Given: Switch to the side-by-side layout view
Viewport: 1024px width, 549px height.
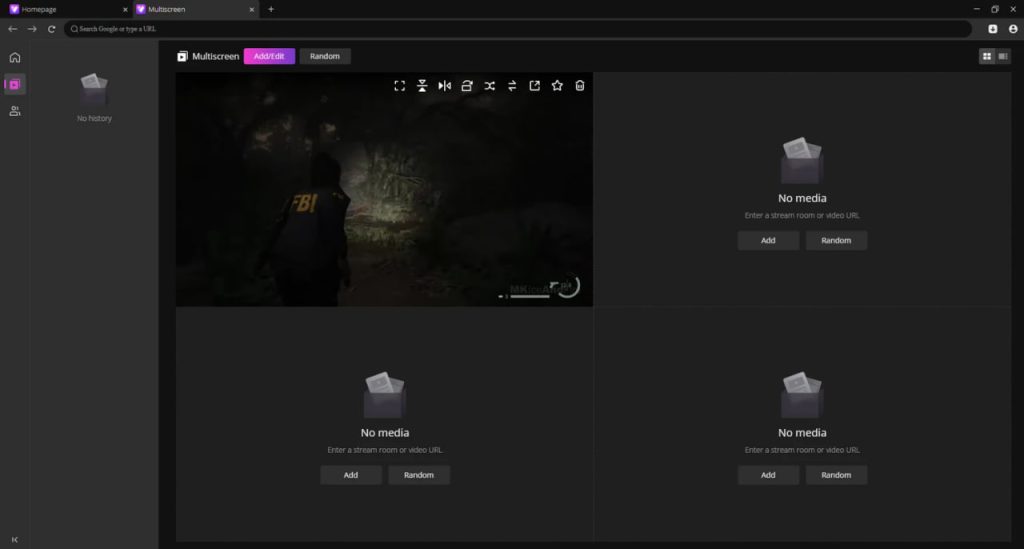Looking at the screenshot, I should (1003, 56).
